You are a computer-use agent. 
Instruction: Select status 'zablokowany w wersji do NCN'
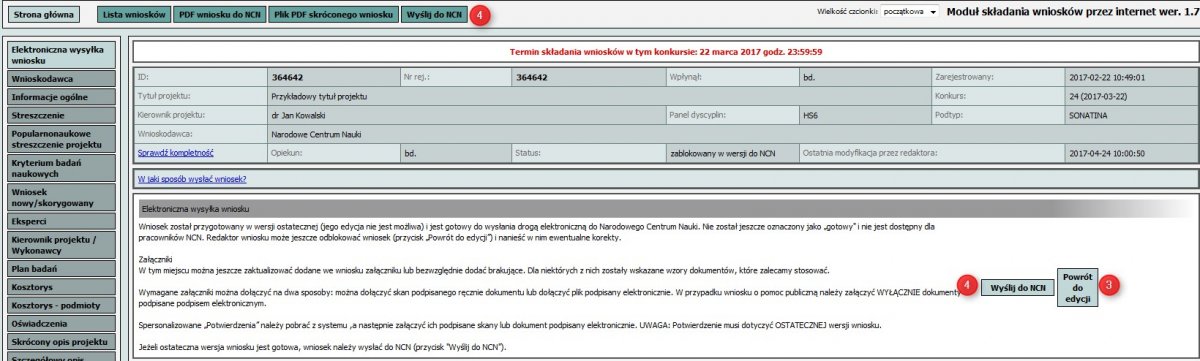pyautogui.click(x=722, y=153)
